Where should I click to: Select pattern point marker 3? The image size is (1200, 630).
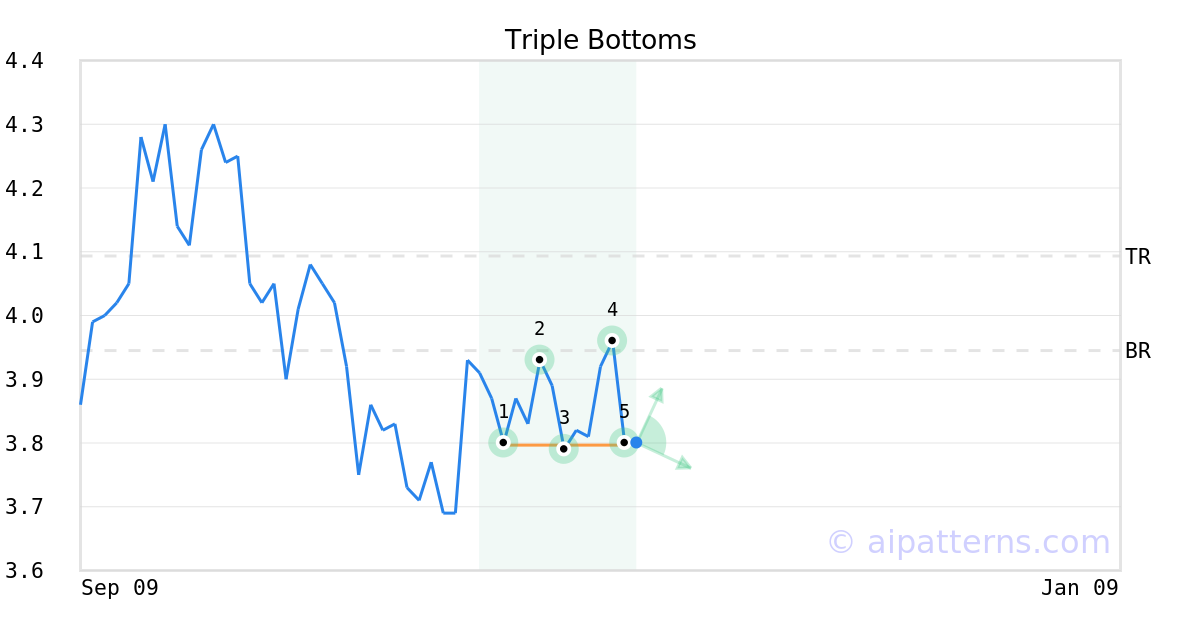[x=564, y=449]
